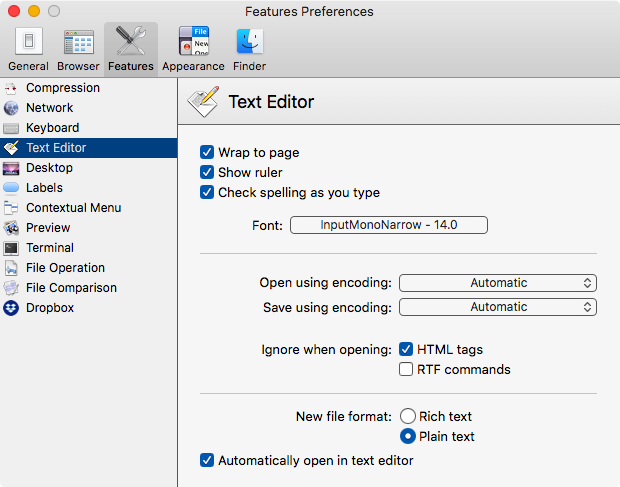This screenshot has width=620, height=487.
Task: Select the Dropbox icon in sidebar
Action: (x=11, y=308)
